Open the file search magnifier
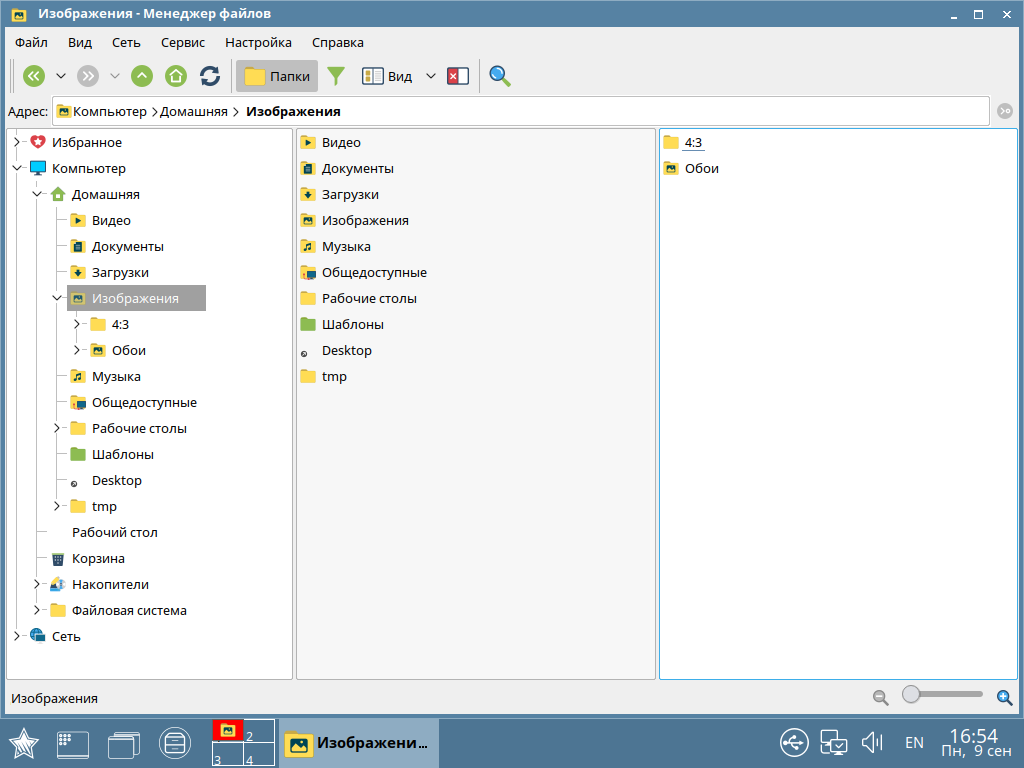This screenshot has width=1024, height=768. (x=500, y=76)
